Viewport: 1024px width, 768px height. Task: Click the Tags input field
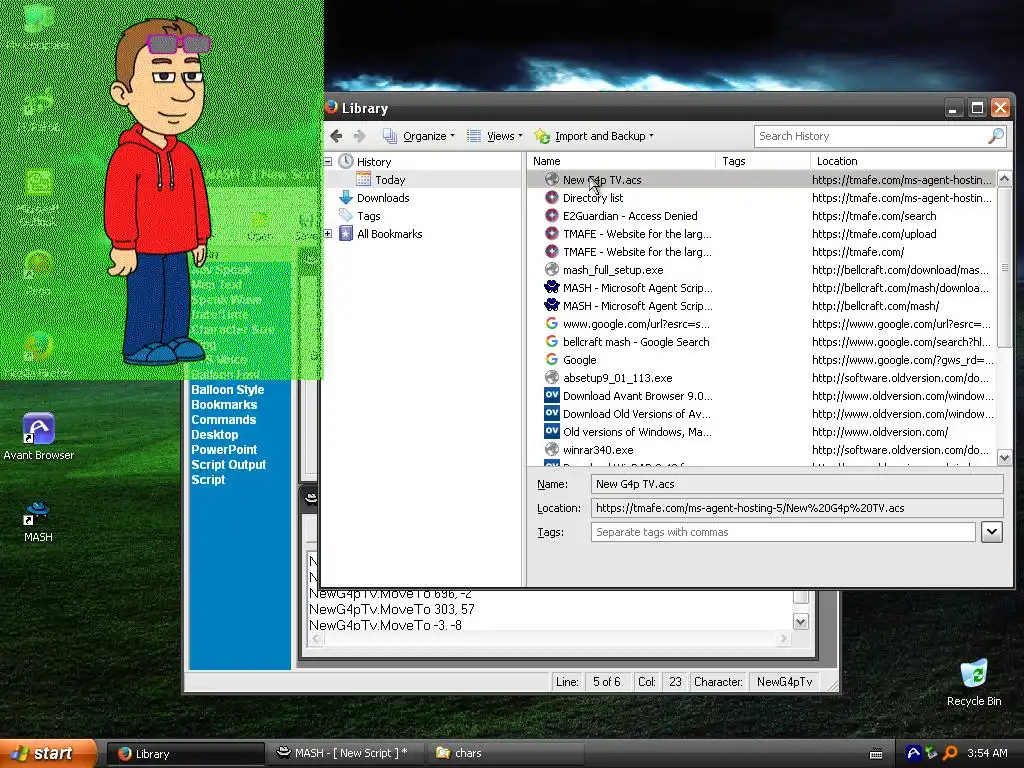pyautogui.click(x=783, y=532)
